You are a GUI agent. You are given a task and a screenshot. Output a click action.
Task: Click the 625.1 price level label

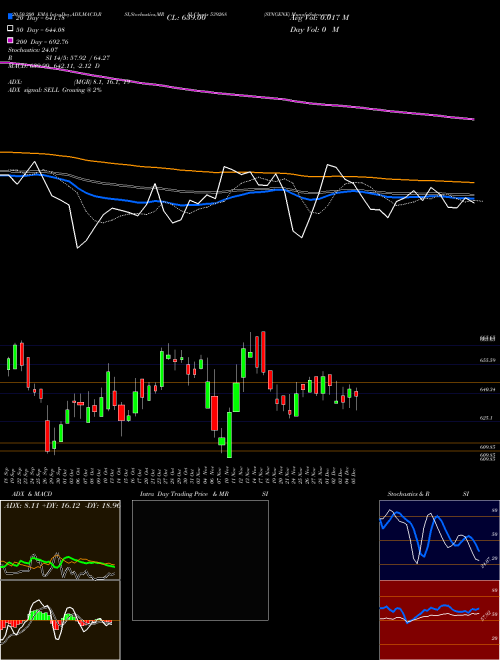coord(486,418)
